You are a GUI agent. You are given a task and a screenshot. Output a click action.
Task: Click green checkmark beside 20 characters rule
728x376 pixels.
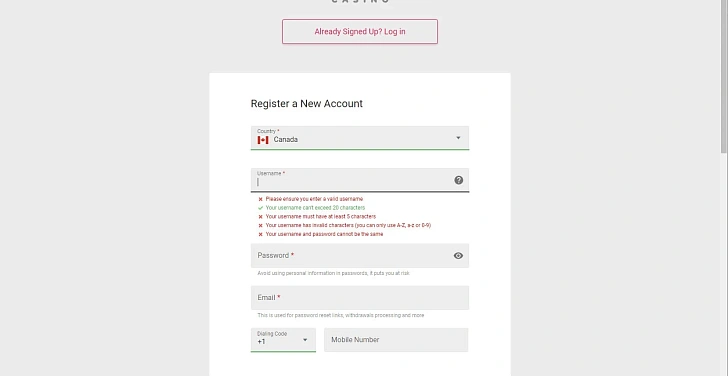point(260,208)
